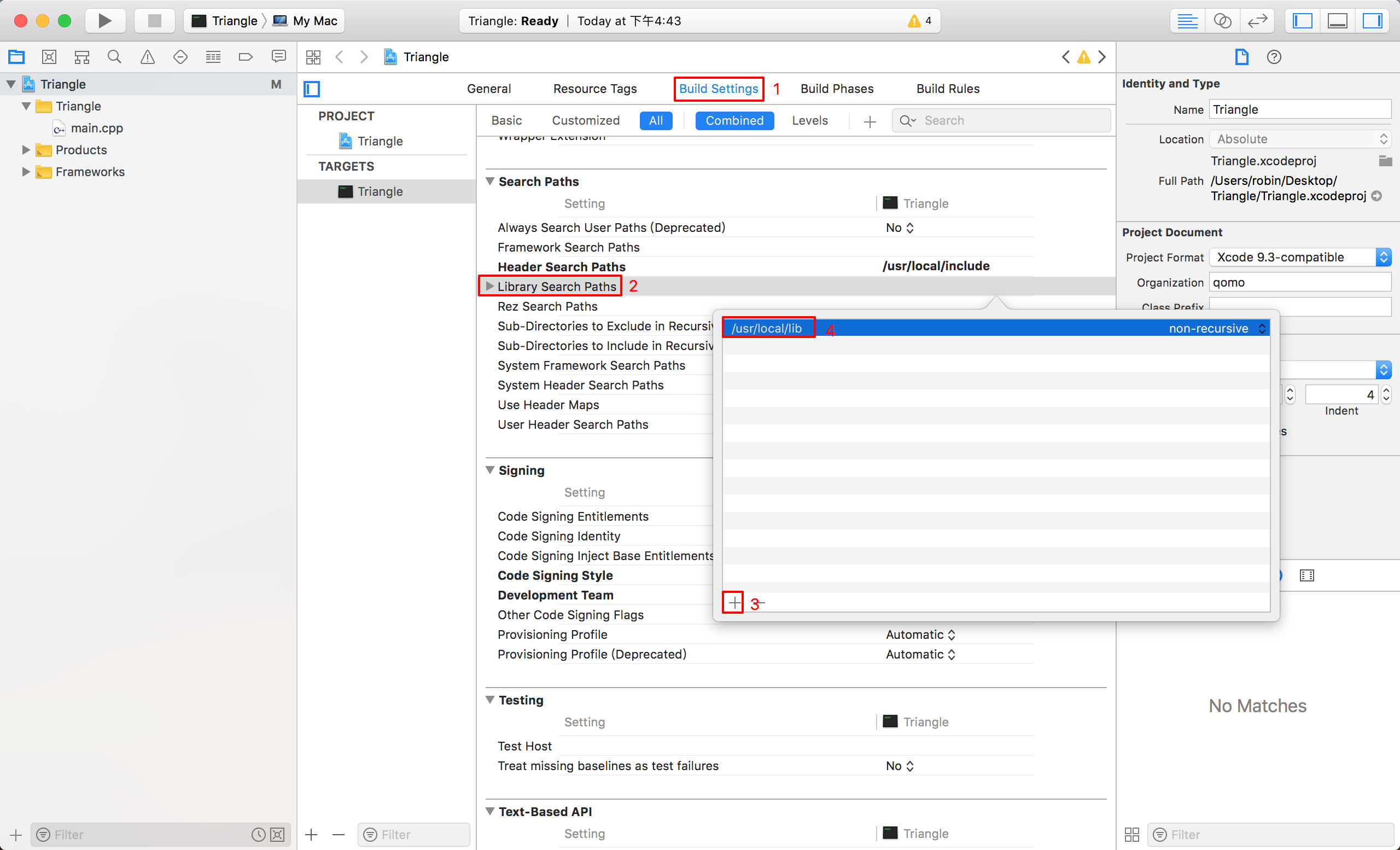1400x850 pixels.
Task: Open the Find navigator magnifier icon
Action: click(114, 57)
